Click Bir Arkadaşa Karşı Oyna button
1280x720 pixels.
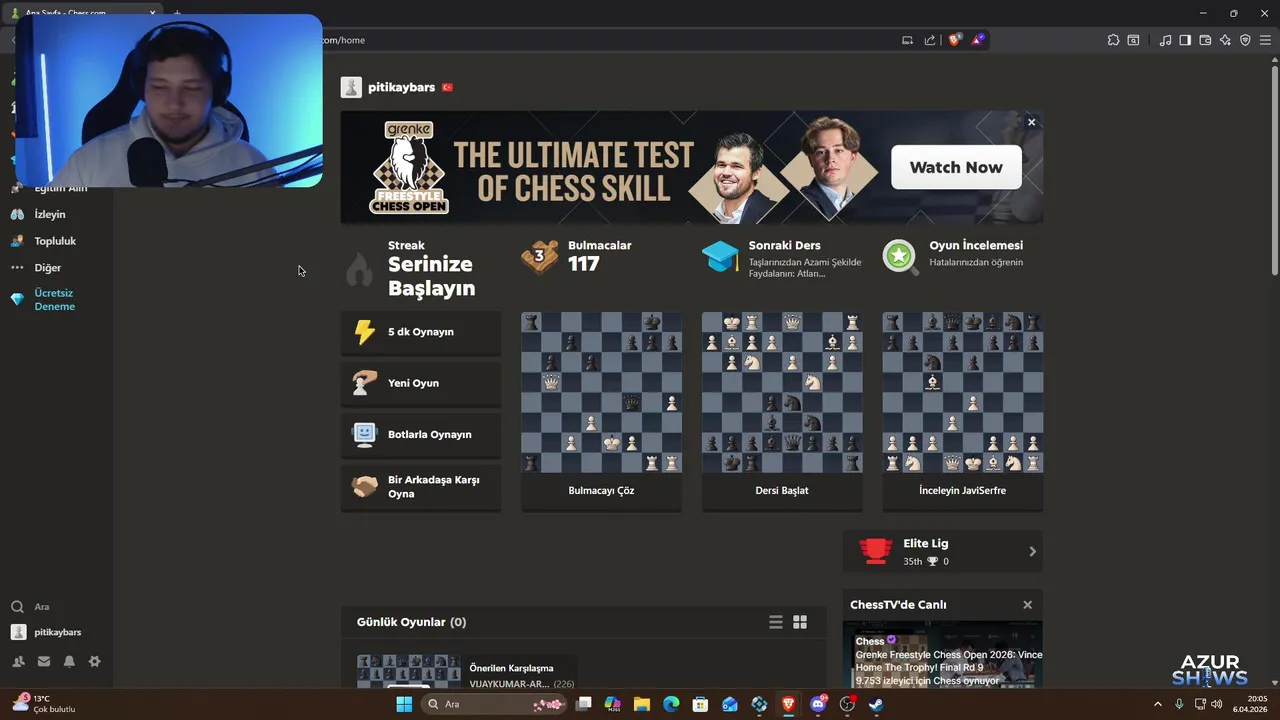tap(421, 487)
